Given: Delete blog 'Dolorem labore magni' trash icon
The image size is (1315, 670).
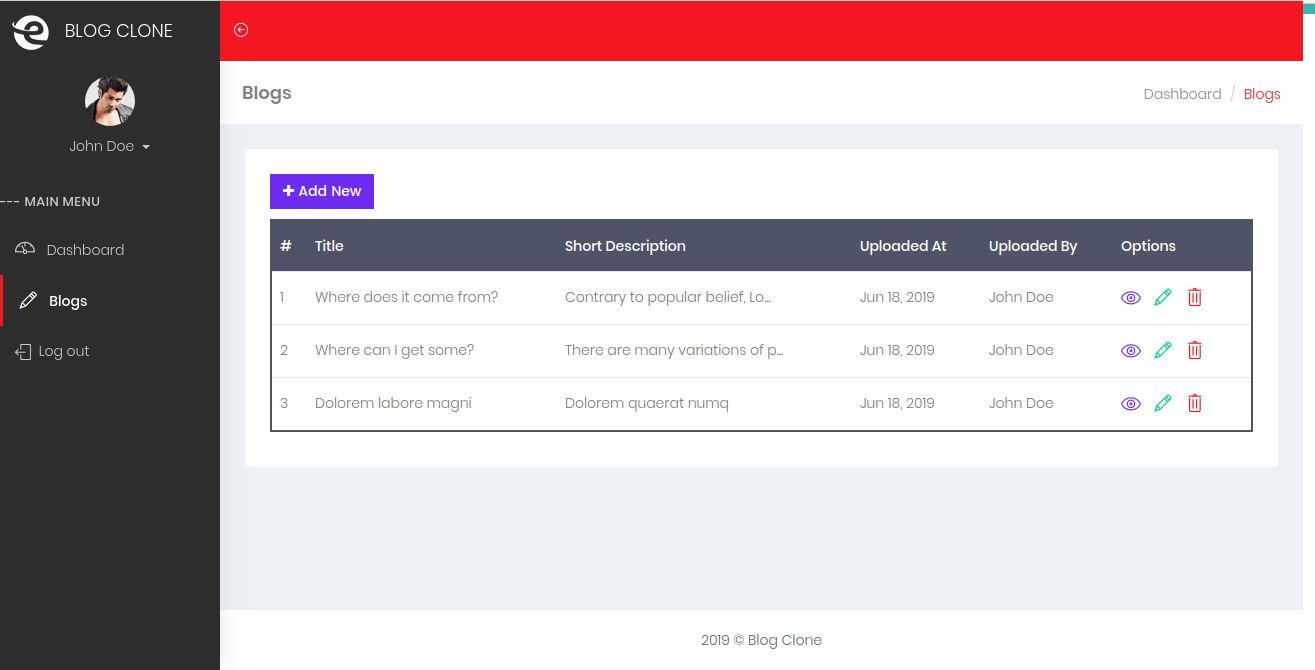Looking at the screenshot, I should (x=1195, y=403).
